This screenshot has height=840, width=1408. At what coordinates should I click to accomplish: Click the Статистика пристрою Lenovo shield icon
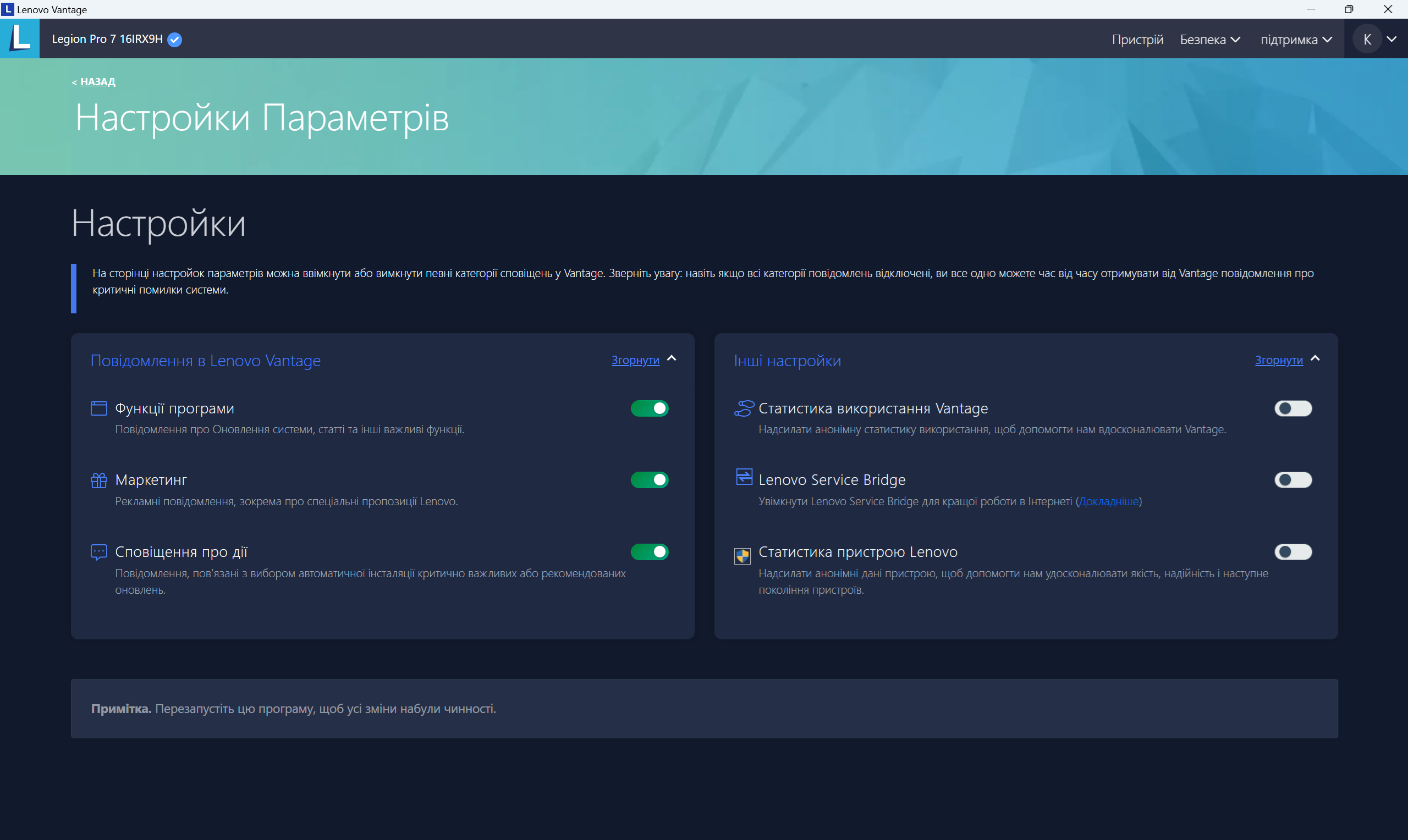[742, 556]
